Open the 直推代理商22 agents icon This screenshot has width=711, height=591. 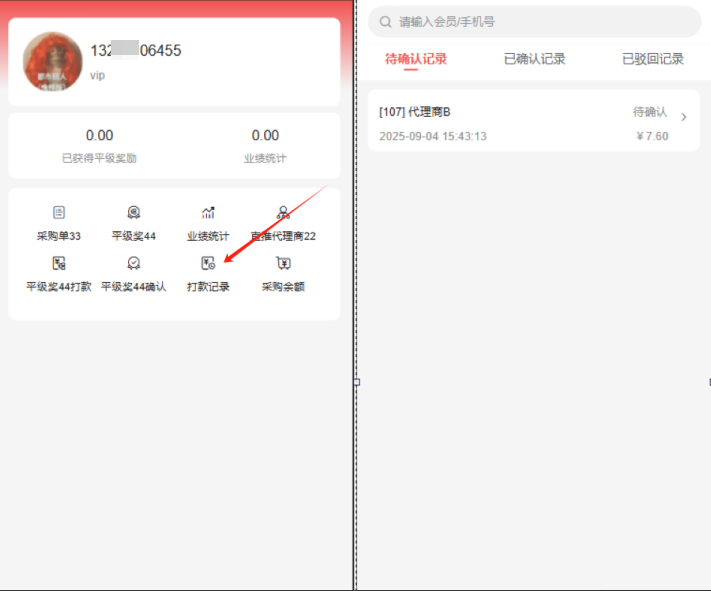click(283, 213)
